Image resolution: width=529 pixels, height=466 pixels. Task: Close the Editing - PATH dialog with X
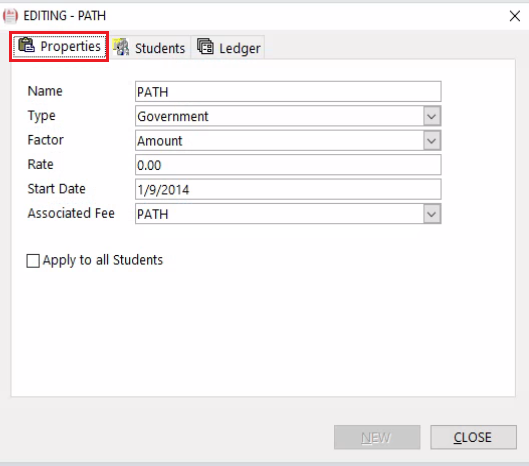514,16
